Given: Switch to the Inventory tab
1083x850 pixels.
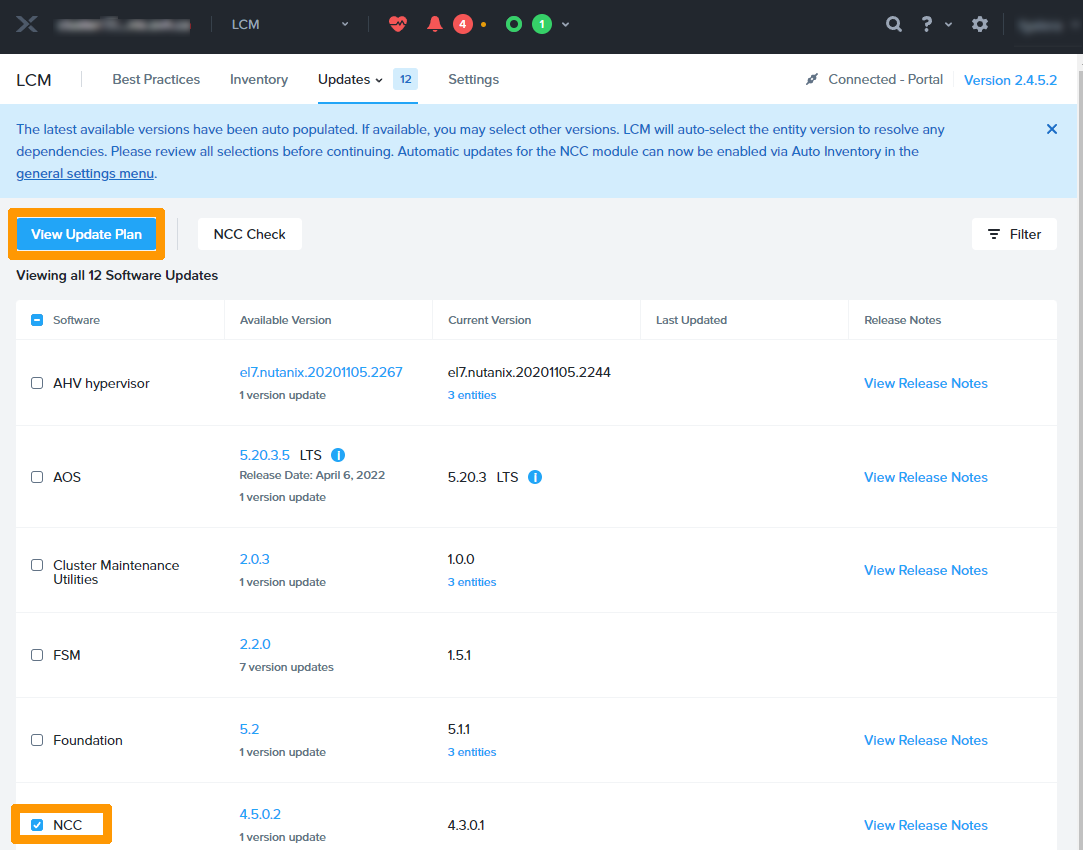Looking at the screenshot, I should coord(259,80).
